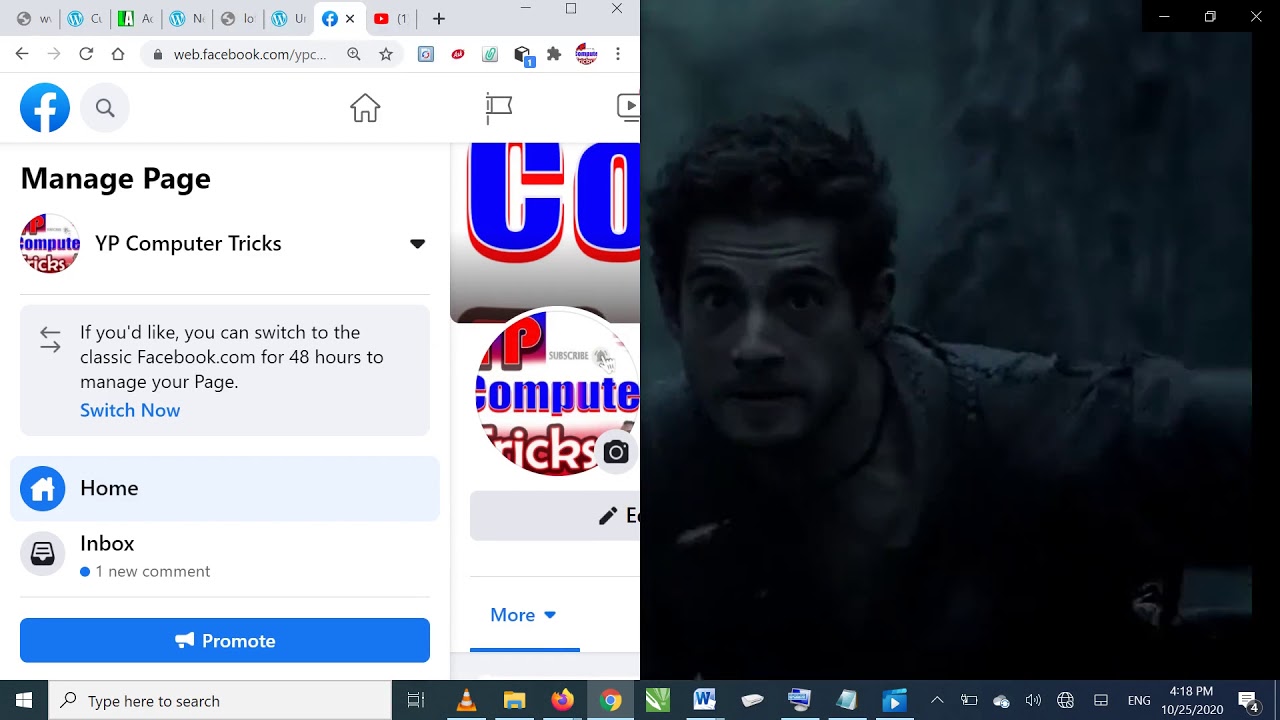The image size is (1280, 720).
Task: Click the blue Promote button
Action: point(225,640)
